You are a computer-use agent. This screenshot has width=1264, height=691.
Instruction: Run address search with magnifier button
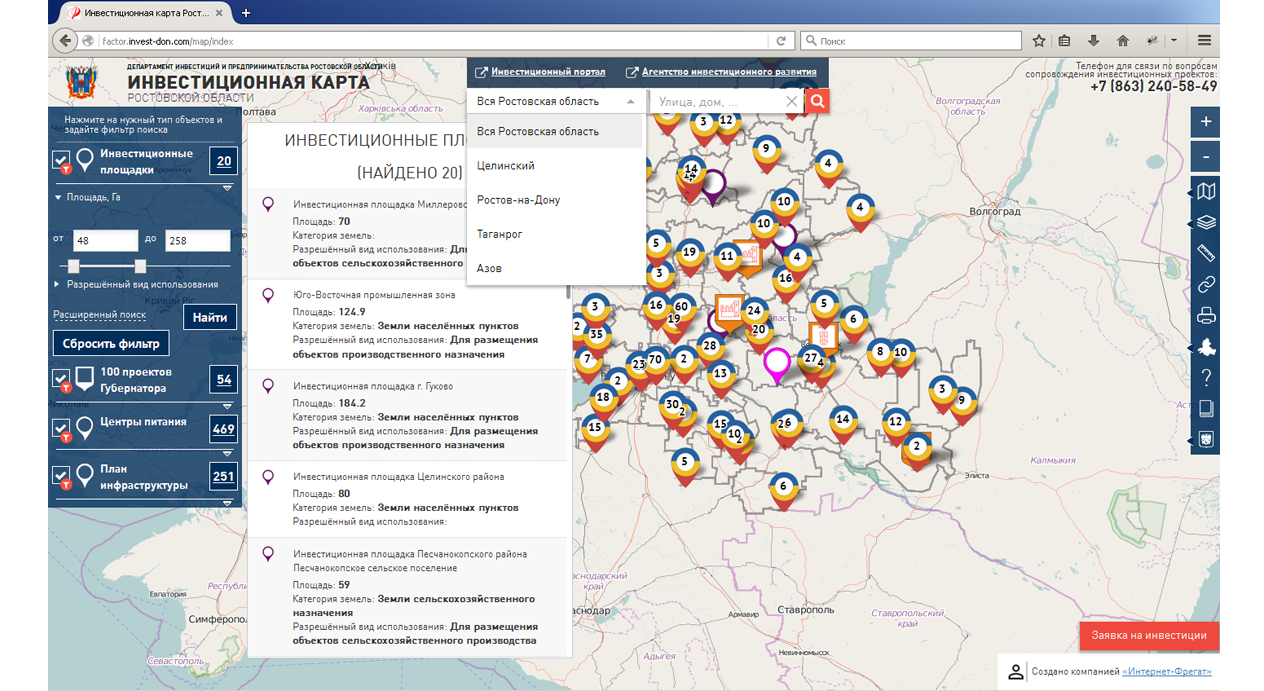[x=818, y=101]
